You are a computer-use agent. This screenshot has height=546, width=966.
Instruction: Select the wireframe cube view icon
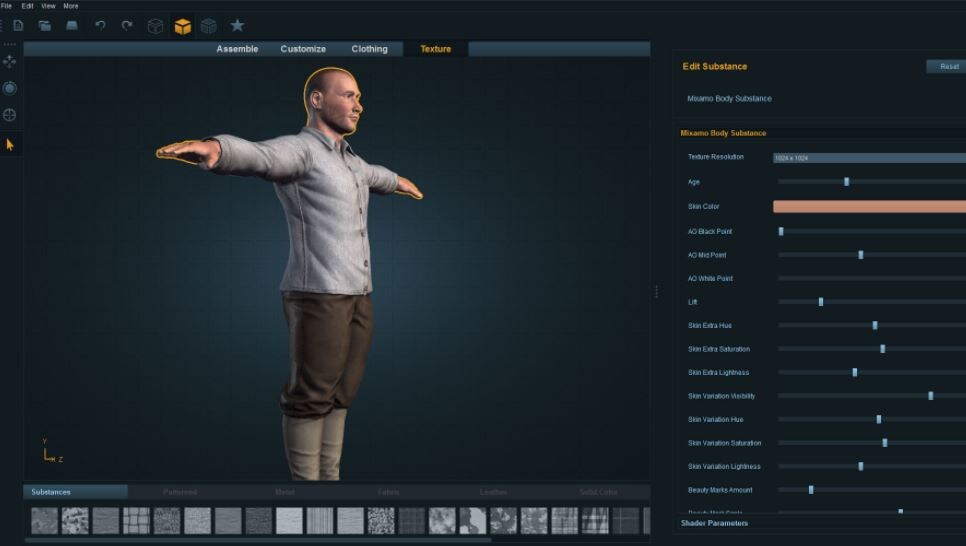tap(155, 26)
